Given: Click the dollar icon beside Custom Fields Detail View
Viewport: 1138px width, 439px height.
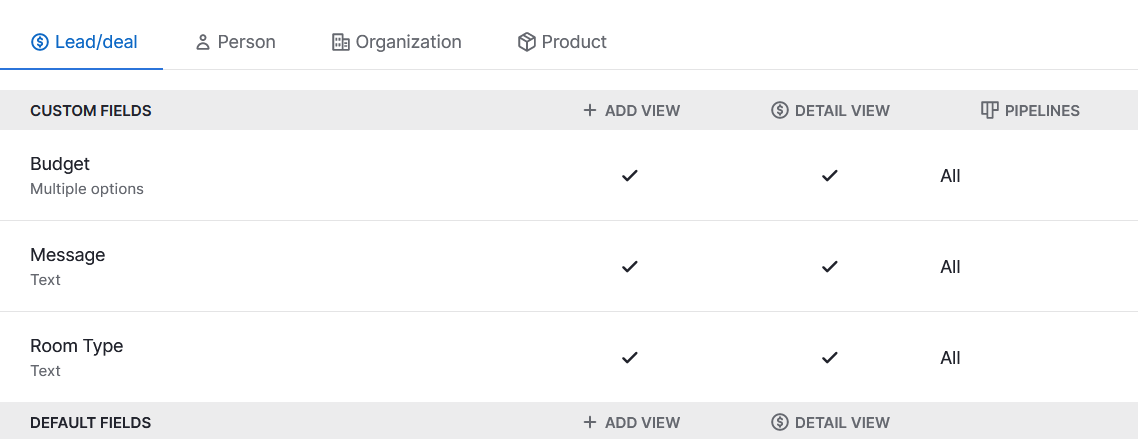Looking at the screenshot, I should (x=779, y=110).
